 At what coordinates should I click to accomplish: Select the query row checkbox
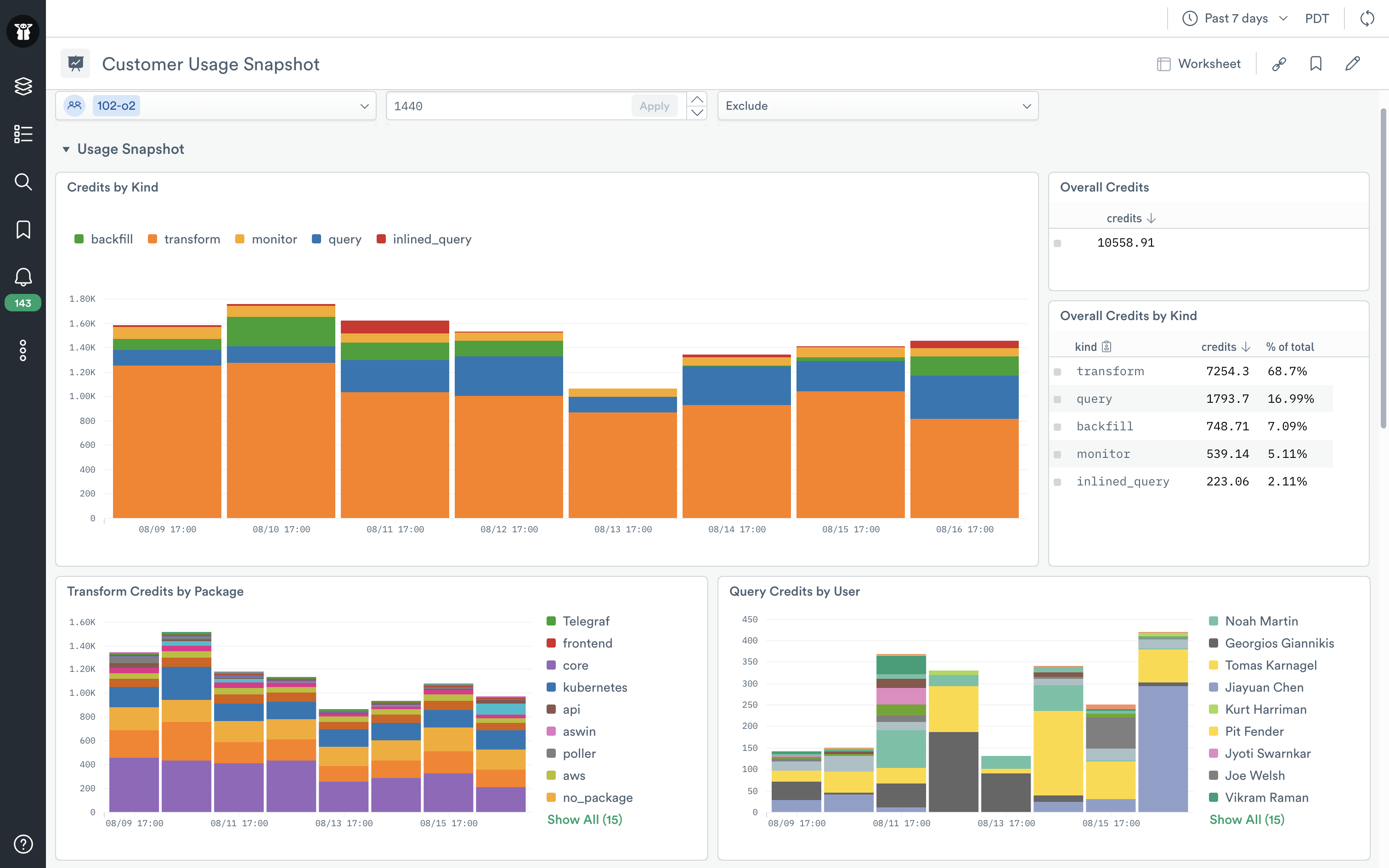pyautogui.click(x=1057, y=400)
